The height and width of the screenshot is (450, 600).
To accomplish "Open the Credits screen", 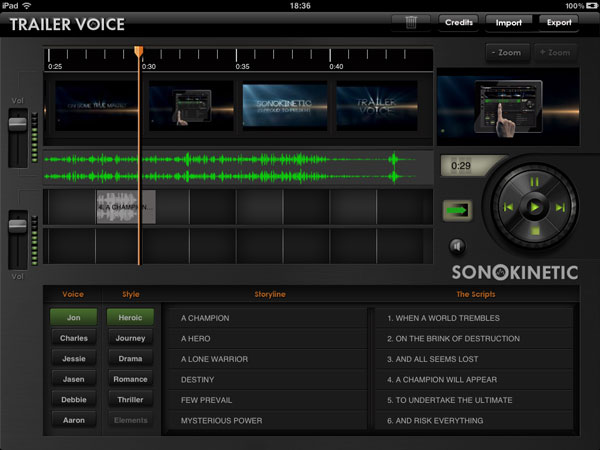I will pyautogui.click(x=459, y=23).
